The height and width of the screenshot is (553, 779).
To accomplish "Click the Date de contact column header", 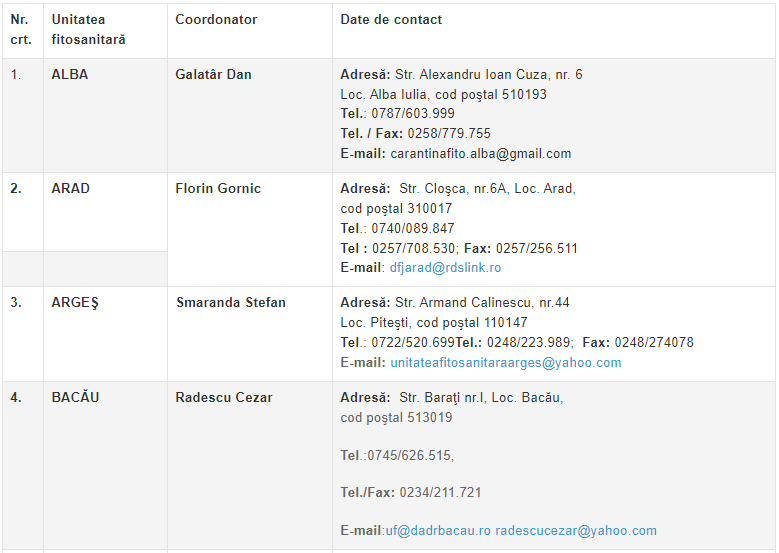I will (554, 31).
